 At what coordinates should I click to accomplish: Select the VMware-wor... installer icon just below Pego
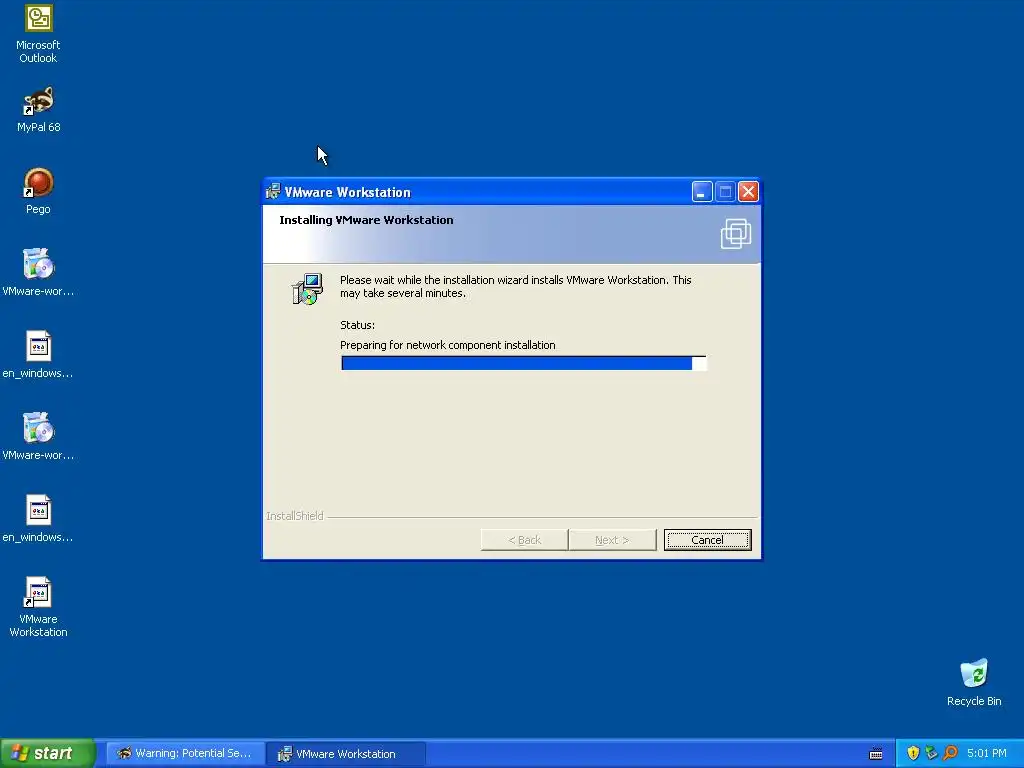click(39, 273)
